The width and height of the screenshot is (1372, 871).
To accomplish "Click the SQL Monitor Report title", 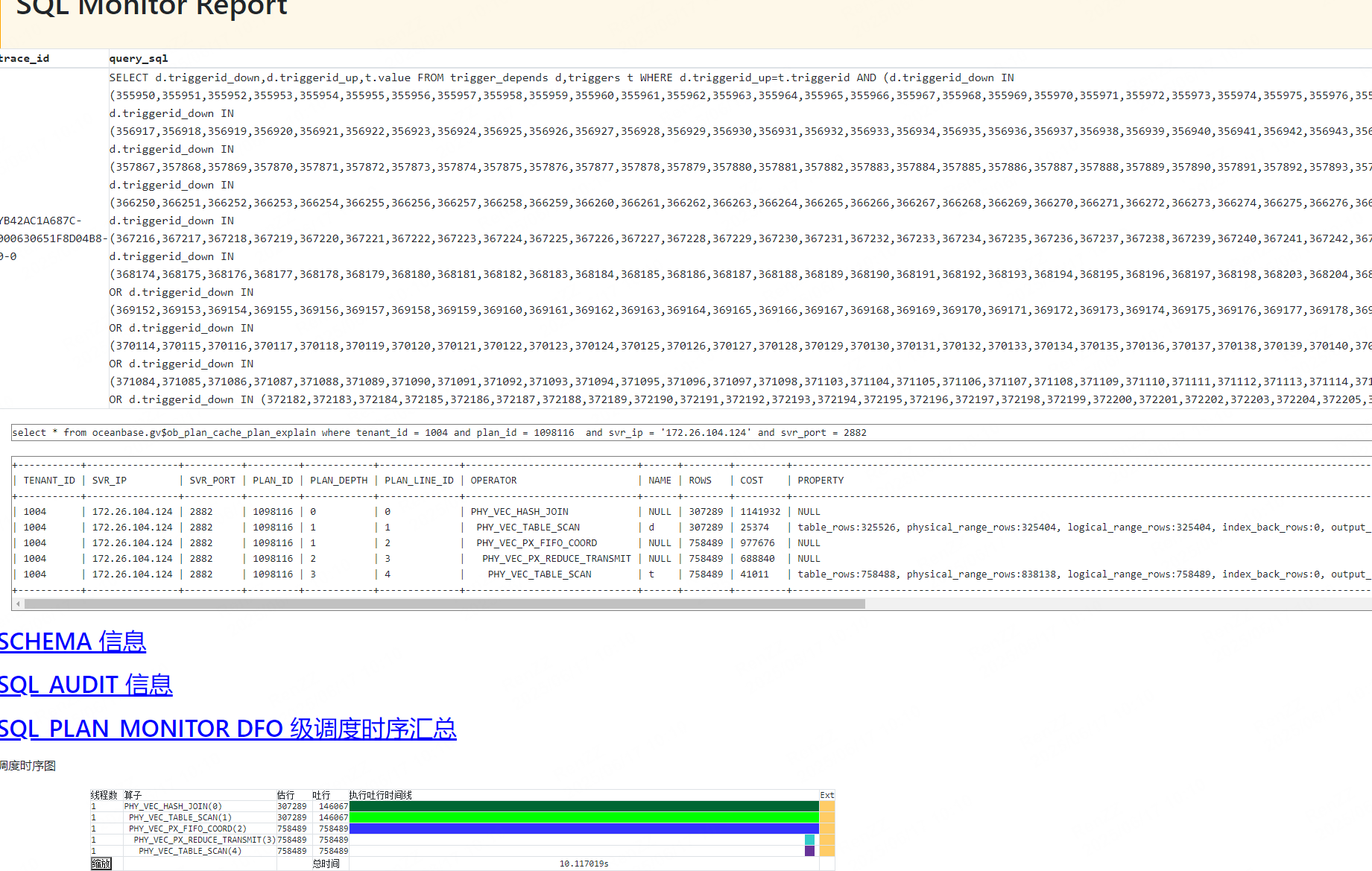I will (151, 7).
